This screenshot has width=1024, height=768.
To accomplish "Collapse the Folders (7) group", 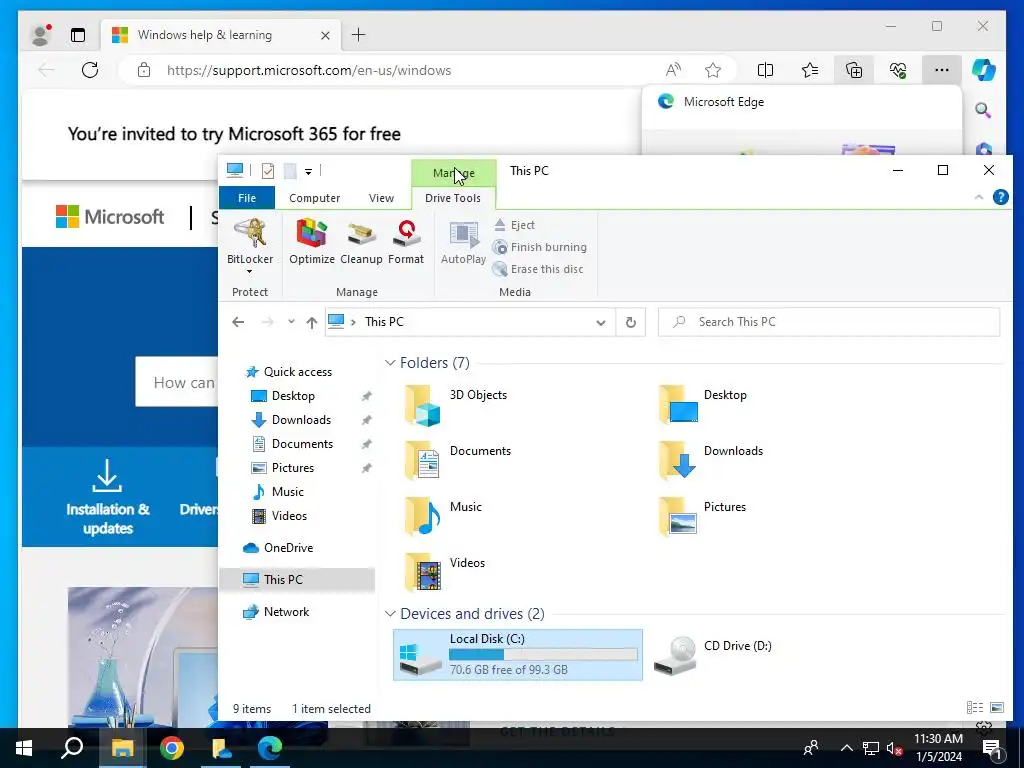I will [x=390, y=363].
